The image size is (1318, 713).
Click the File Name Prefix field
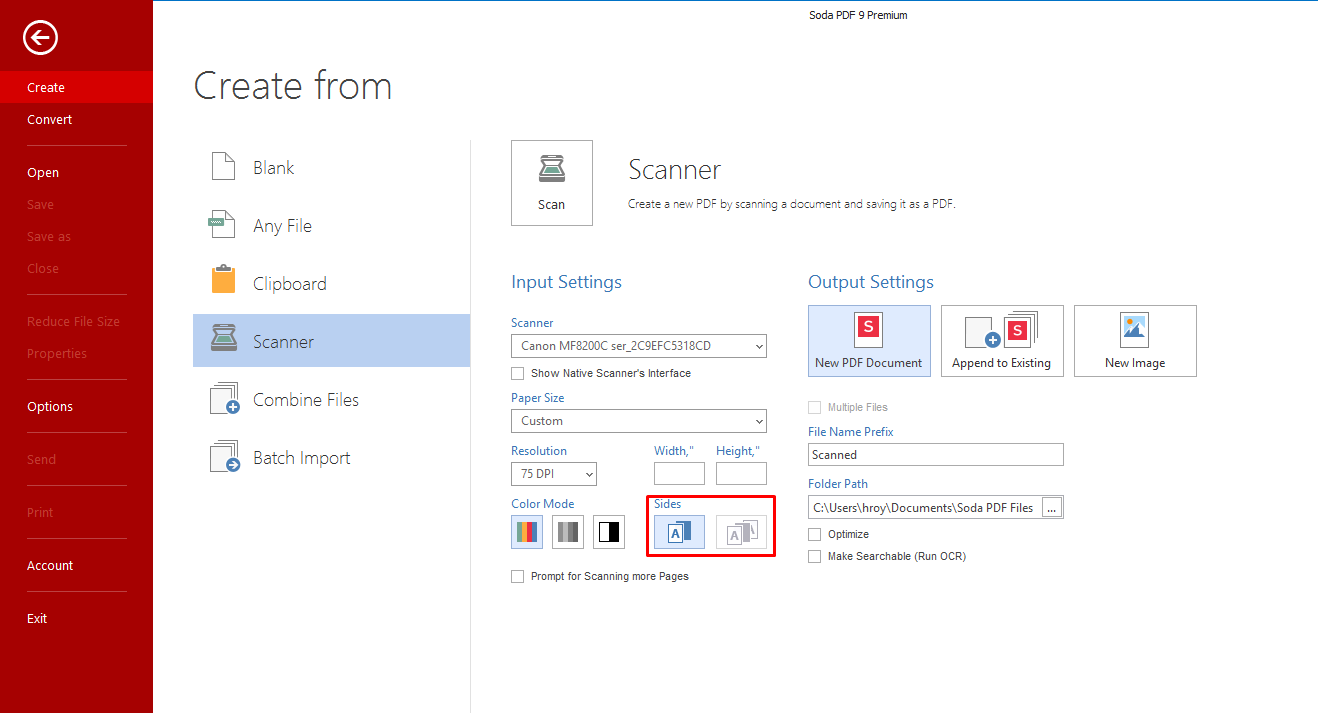click(x=935, y=455)
